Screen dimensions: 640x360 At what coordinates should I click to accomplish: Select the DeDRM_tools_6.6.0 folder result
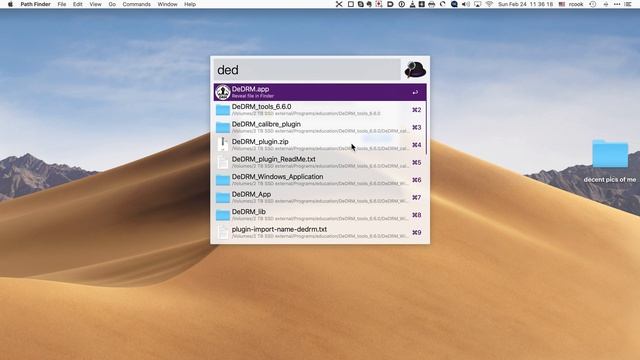point(320,110)
